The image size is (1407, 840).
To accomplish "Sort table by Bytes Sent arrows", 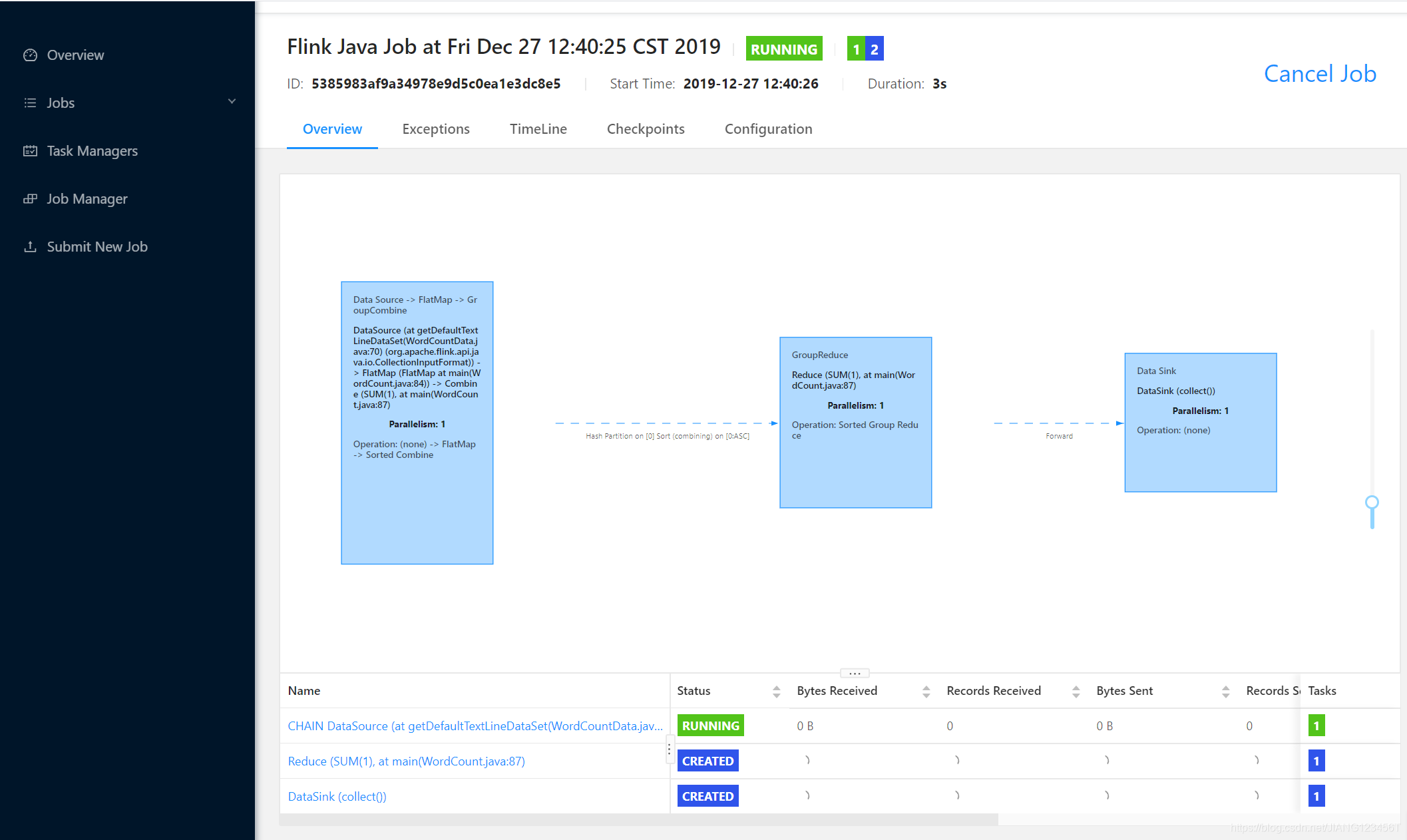I will (1225, 692).
